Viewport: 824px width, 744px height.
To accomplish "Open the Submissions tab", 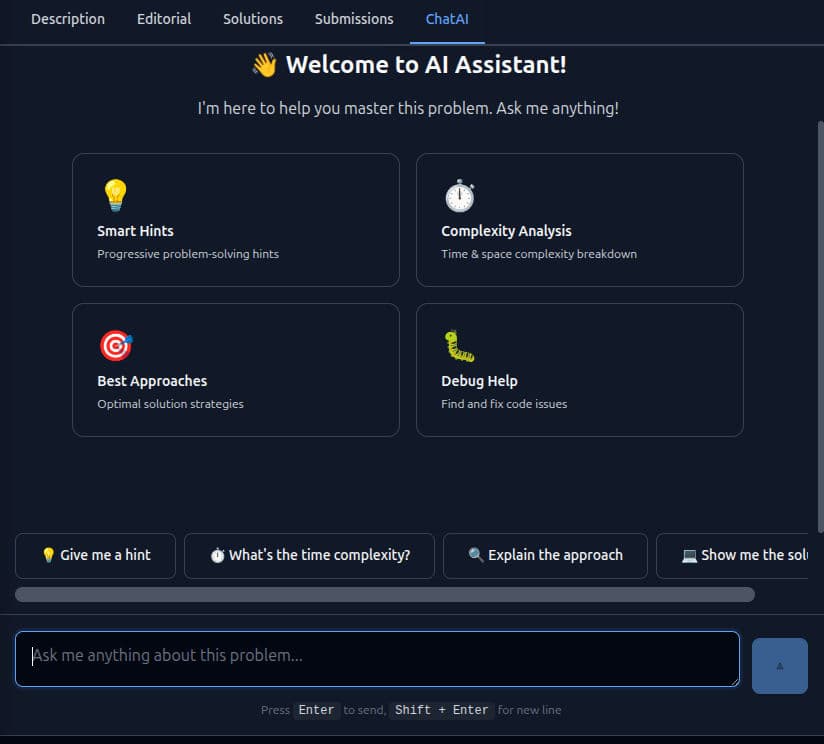I will point(354,19).
